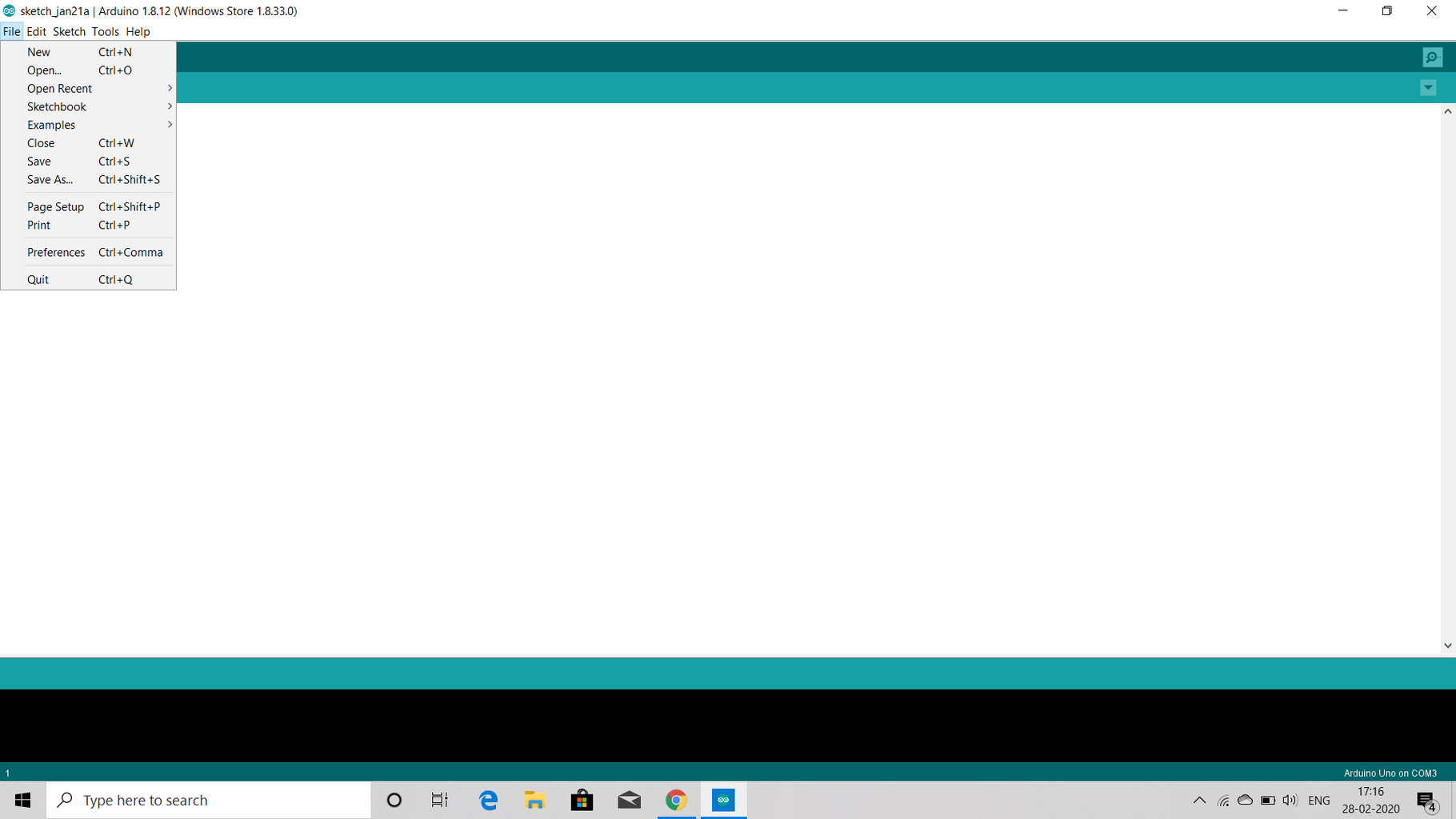1456x819 pixels.
Task: Click line number 1 in status bar
Action: tap(8, 773)
